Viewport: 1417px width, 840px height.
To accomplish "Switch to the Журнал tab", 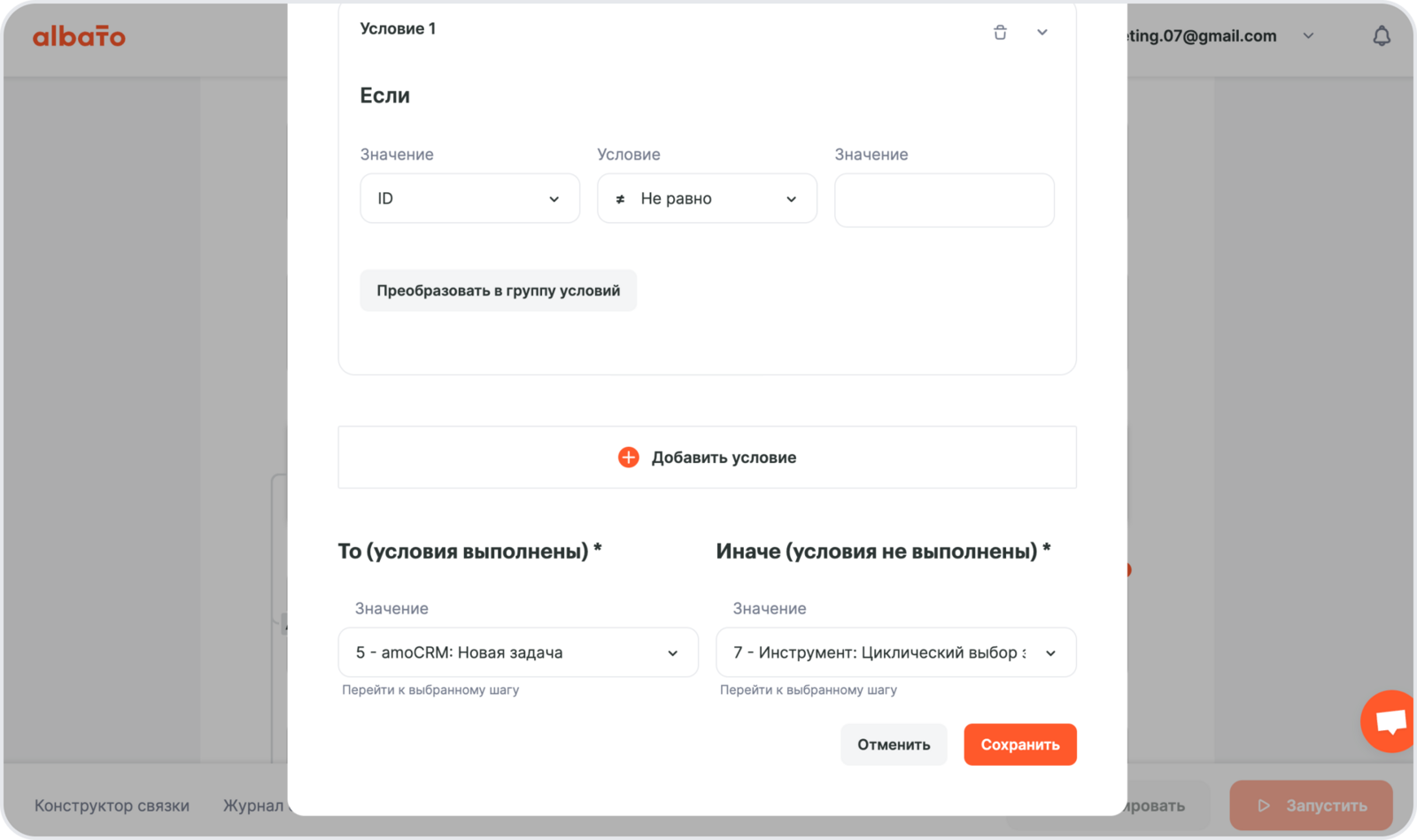I will click(253, 805).
